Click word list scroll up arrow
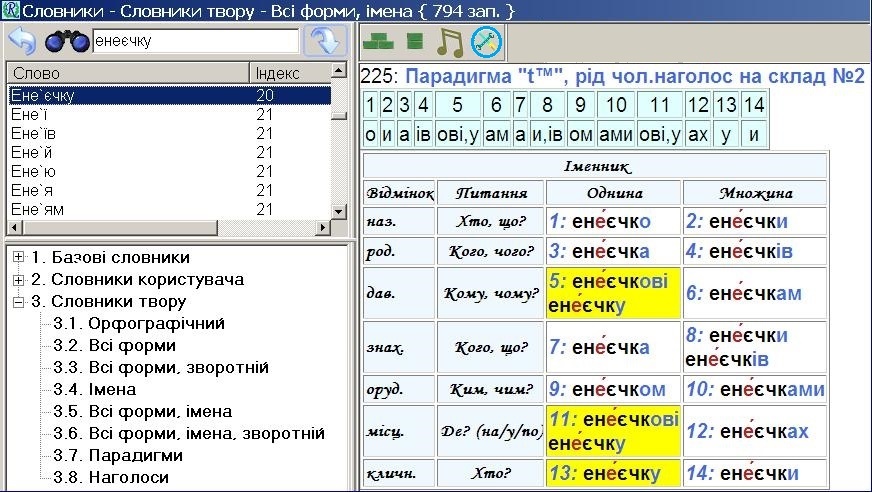The image size is (872, 492). 339,71
